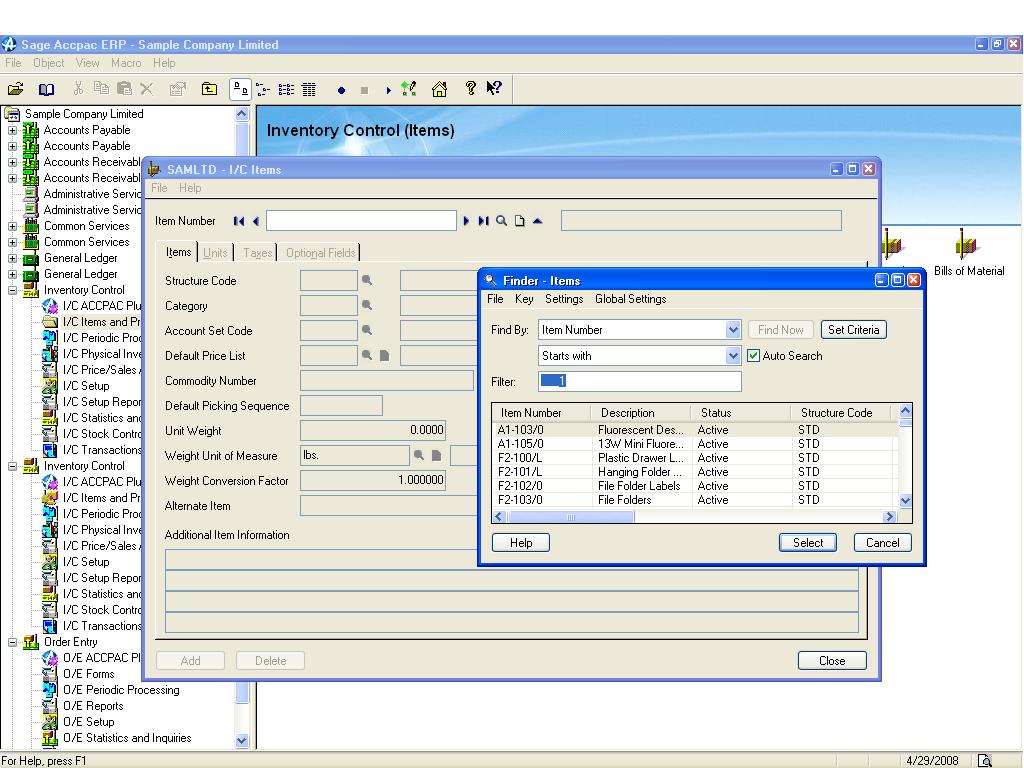Click the Structure Code column header
Image resolution: width=1024 pixels, height=768 pixels.
click(840, 413)
